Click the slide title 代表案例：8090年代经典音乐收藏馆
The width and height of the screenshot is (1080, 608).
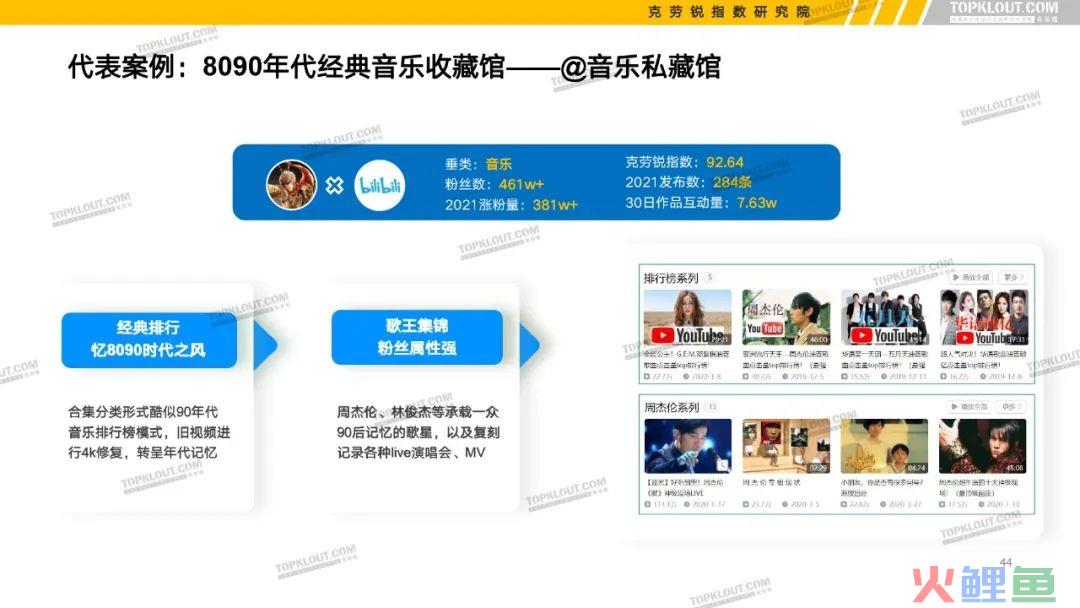tap(394, 67)
